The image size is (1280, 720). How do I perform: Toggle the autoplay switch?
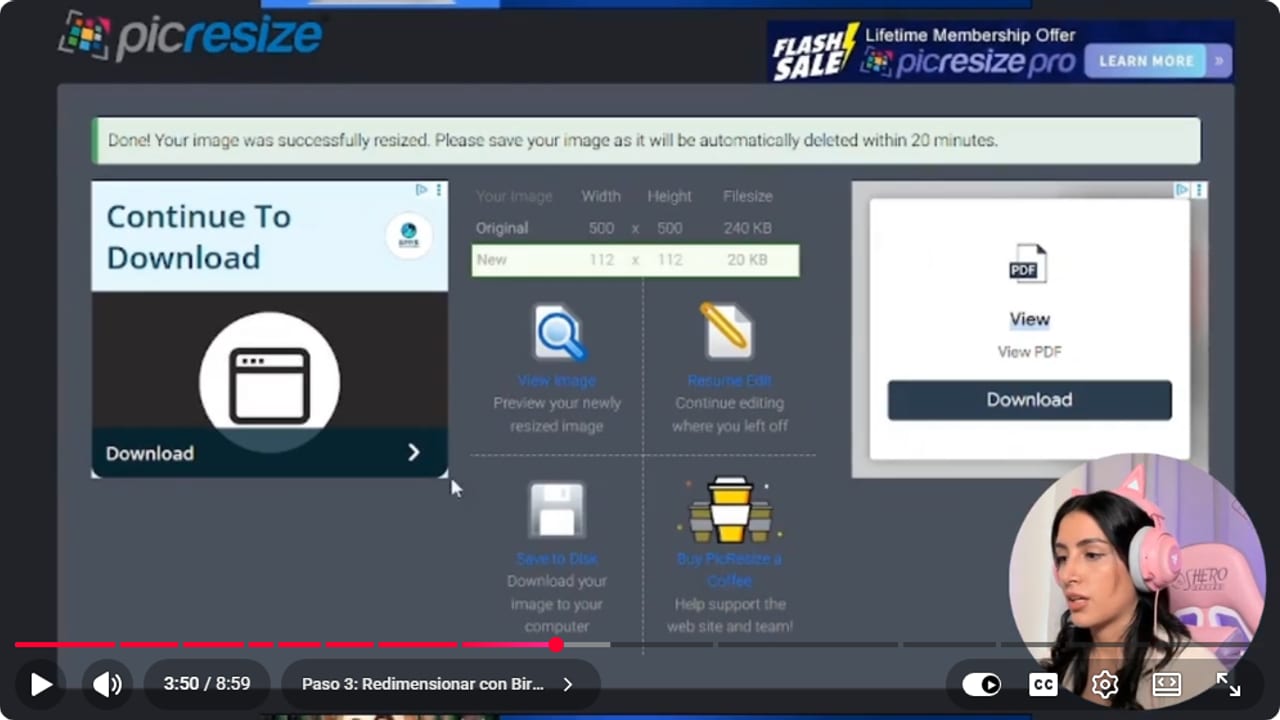(981, 684)
